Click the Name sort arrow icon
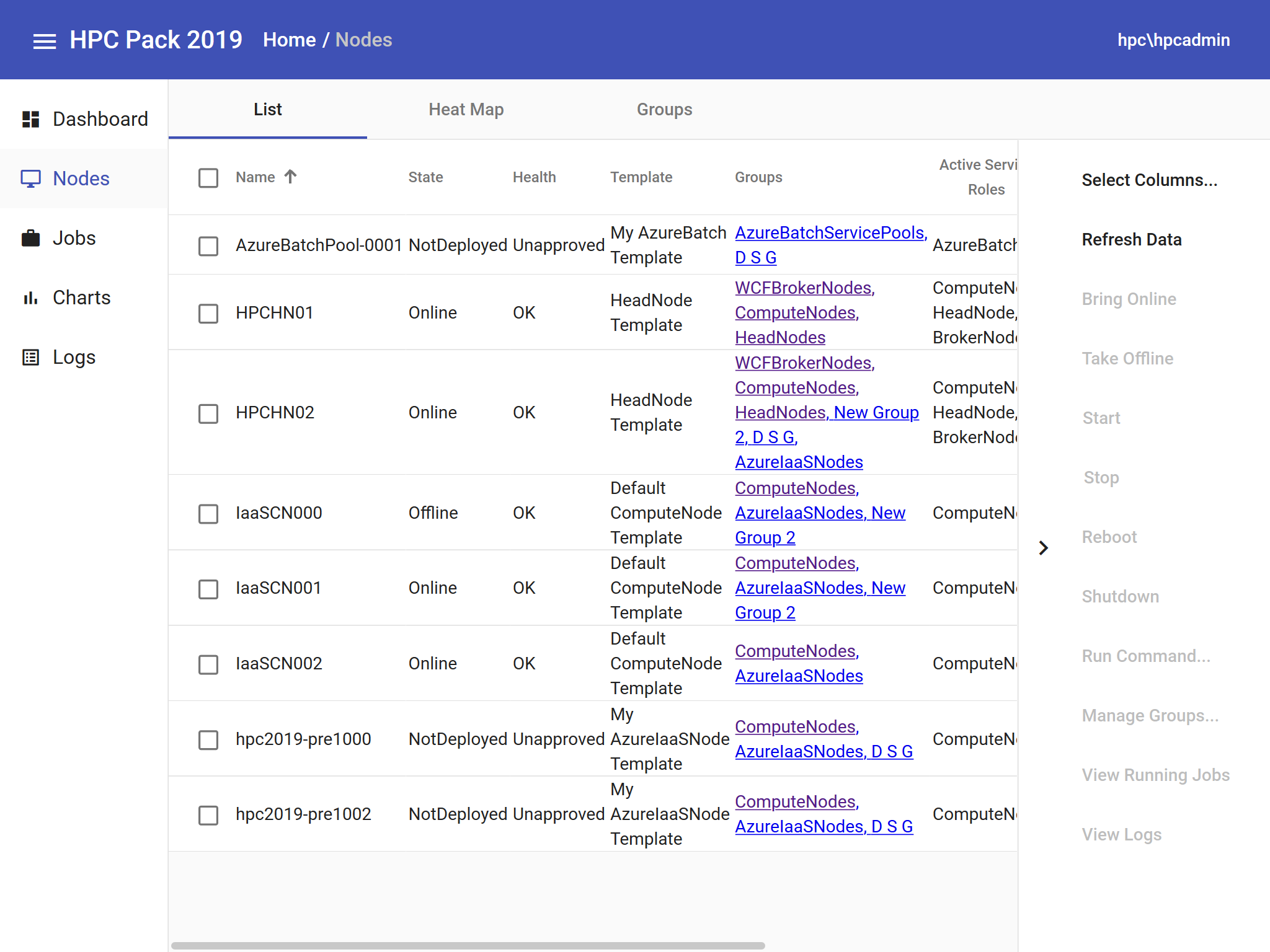The width and height of the screenshot is (1270, 952). (x=290, y=177)
